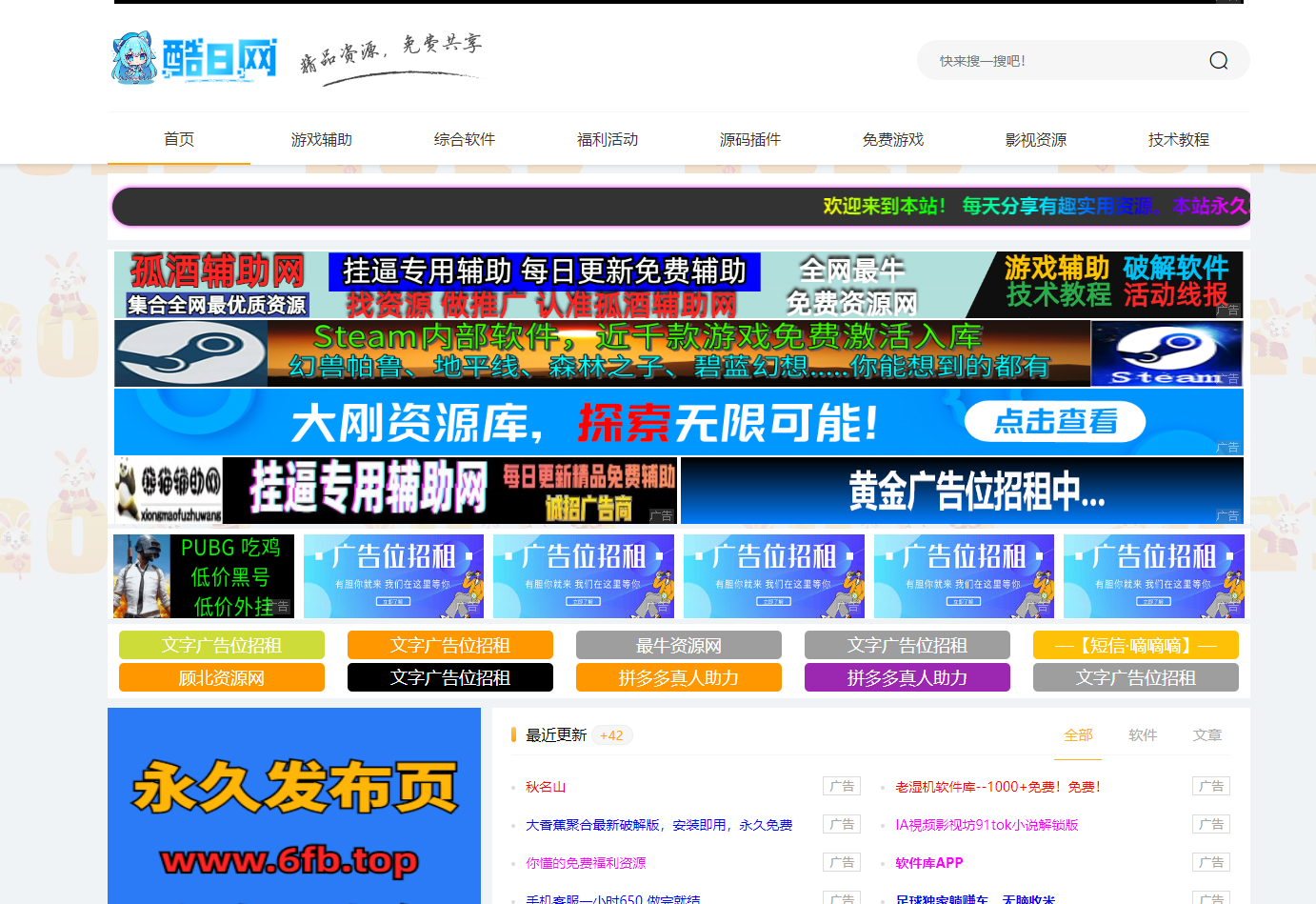Open the purple 拼多多真人助力 button
Screen dimensions: 1316x904
pos(907,677)
